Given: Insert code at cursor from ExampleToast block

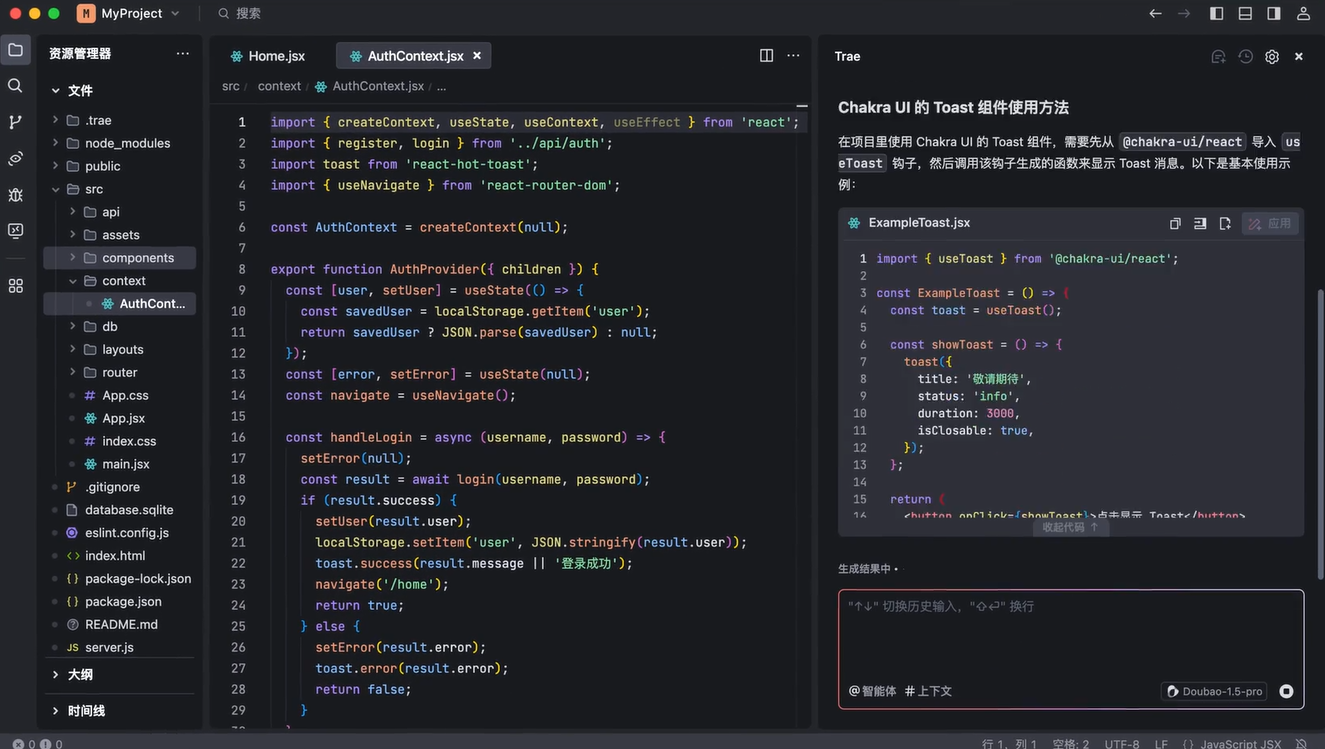Looking at the screenshot, I should 1200,223.
